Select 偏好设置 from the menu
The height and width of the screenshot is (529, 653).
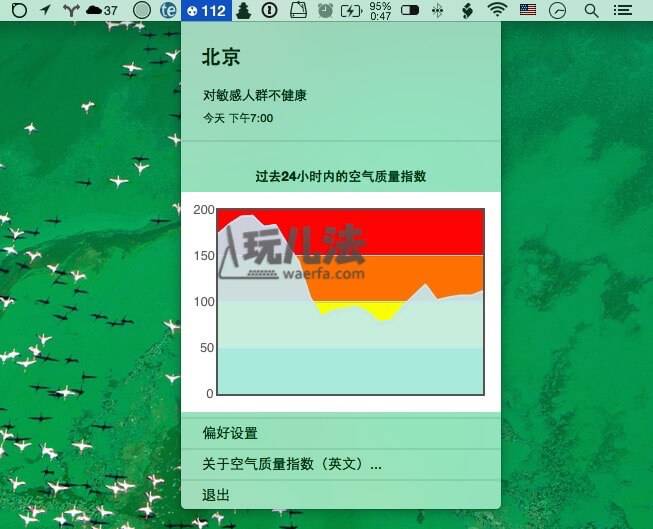[230, 433]
